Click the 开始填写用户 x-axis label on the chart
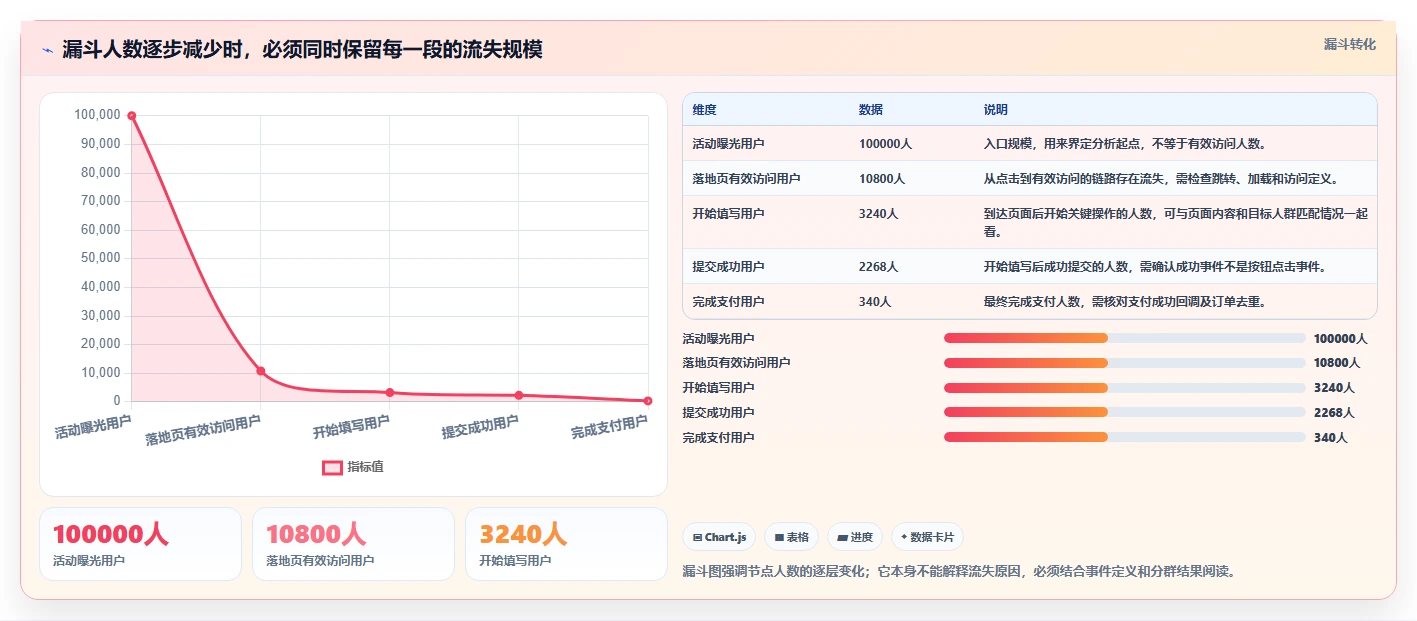This screenshot has width=1417, height=621. click(x=351, y=427)
